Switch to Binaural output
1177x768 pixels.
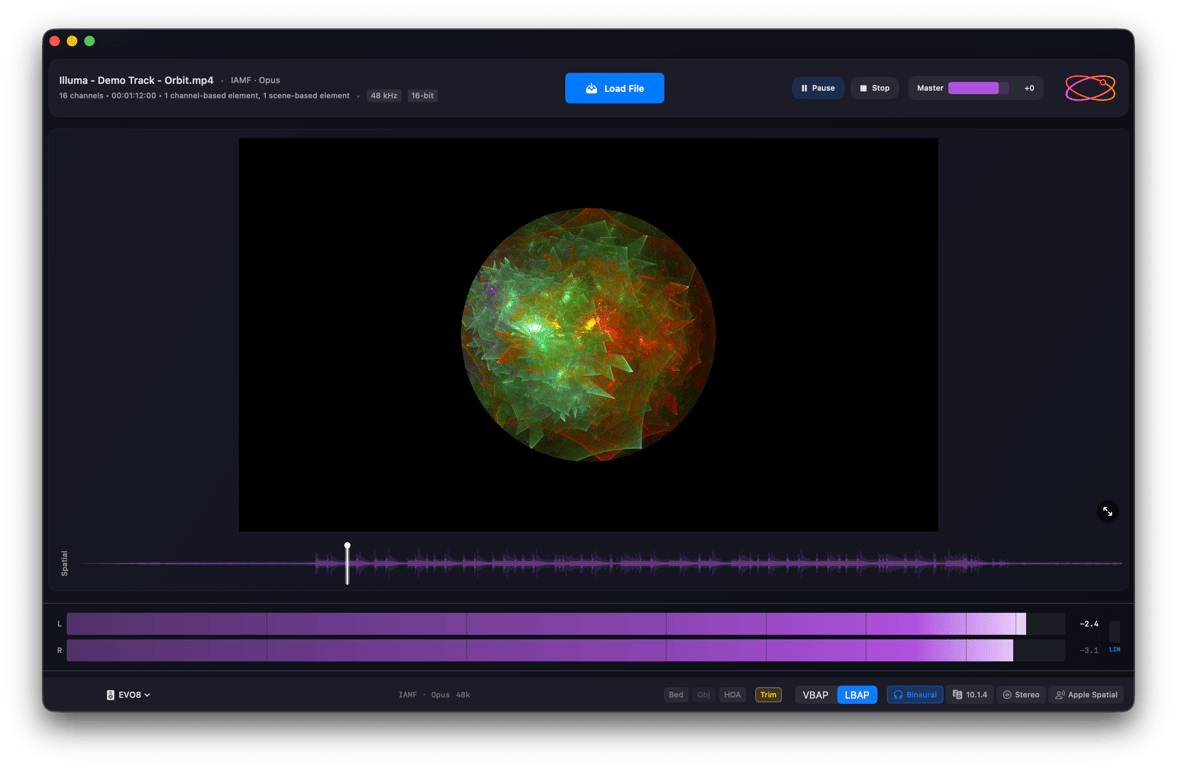coord(914,694)
